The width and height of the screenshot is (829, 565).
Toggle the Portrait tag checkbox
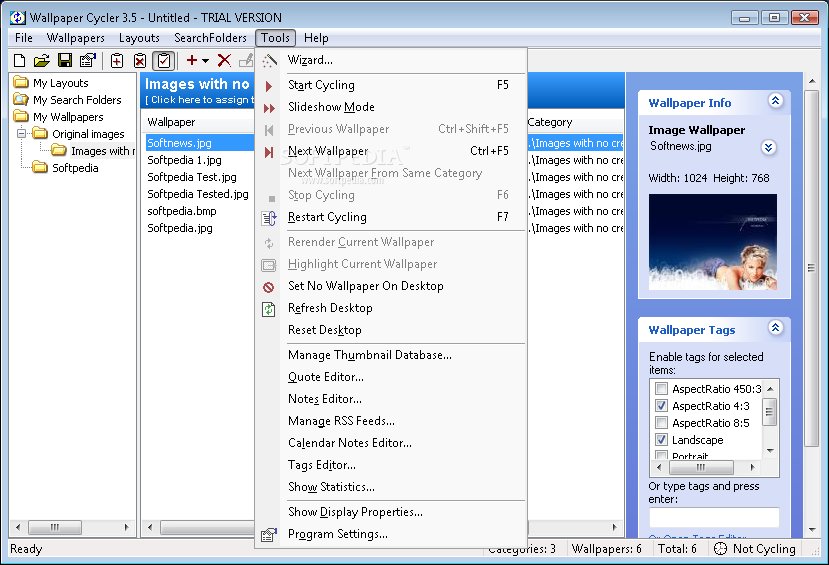click(x=661, y=455)
